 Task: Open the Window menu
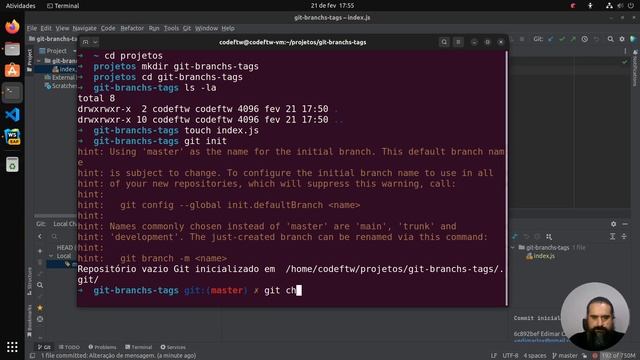206,28
